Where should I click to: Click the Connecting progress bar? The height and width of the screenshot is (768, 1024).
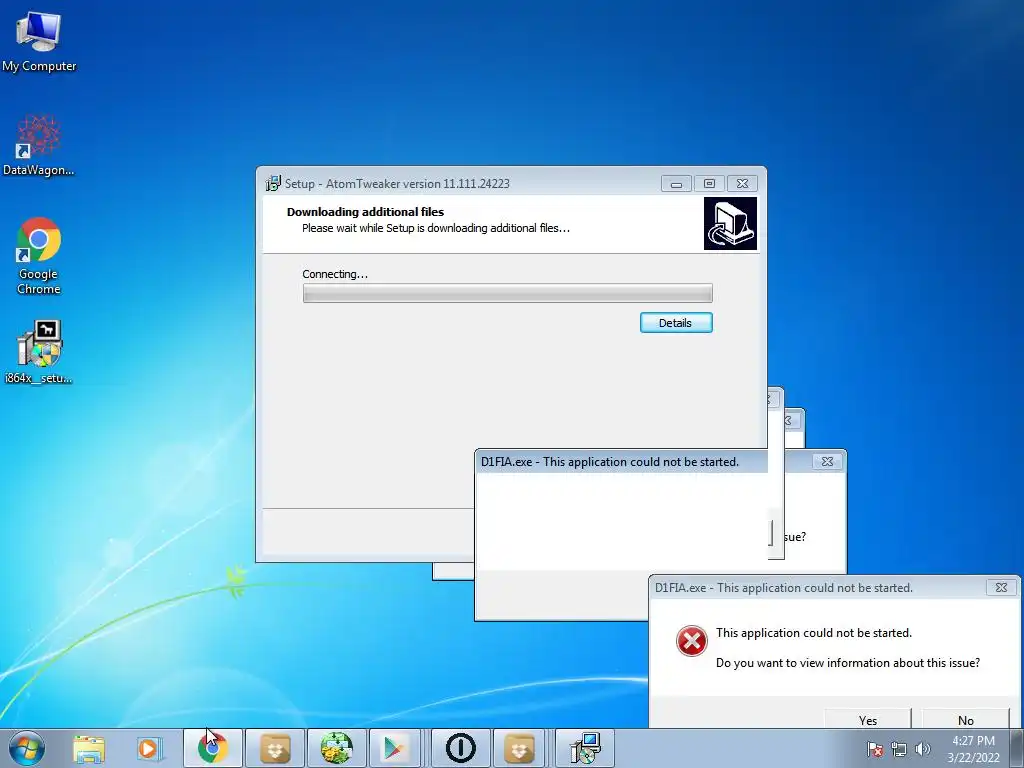pos(507,293)
